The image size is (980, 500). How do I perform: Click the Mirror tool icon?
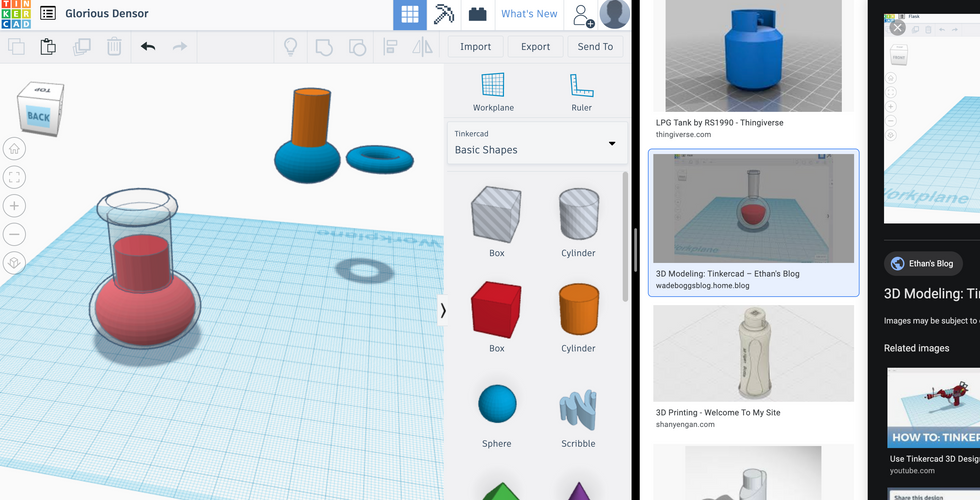422,47
